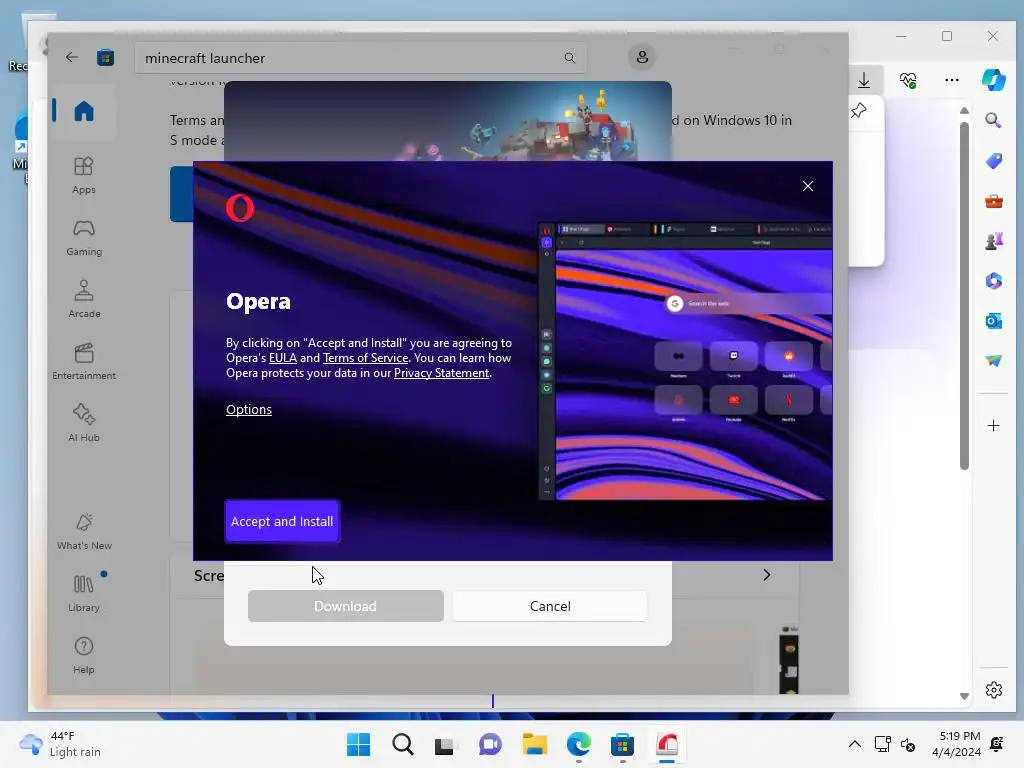Open File Explorer from the taskbar
1024x768 pixels.
point(534,744)
